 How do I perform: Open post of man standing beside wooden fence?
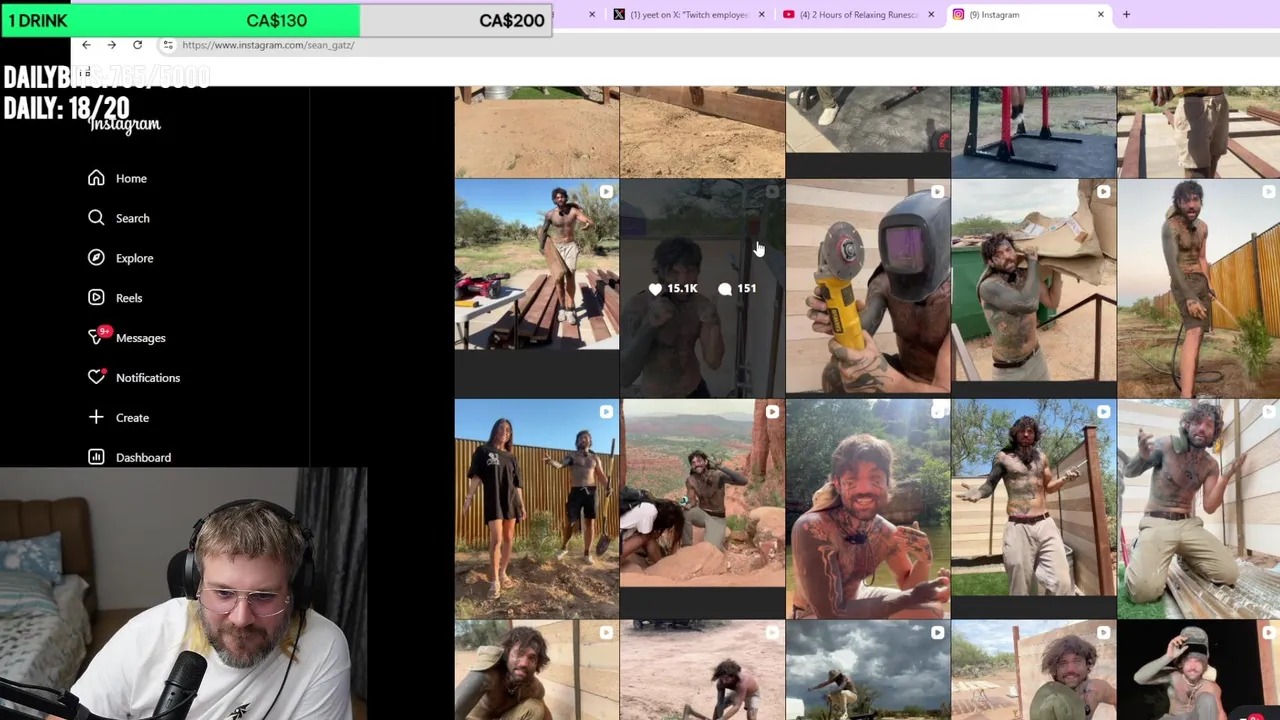click(x=1199, y=288)
